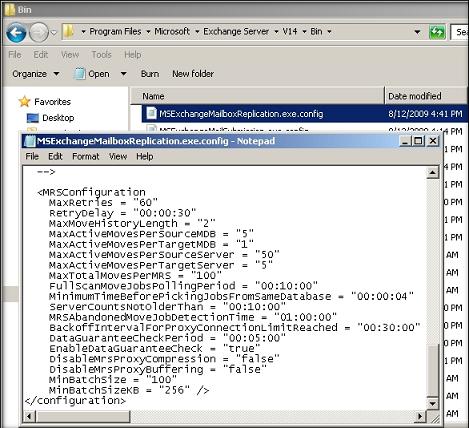Expand the arrow next to Open button
This screenshot has width=469, height=428.
(123, 74)
